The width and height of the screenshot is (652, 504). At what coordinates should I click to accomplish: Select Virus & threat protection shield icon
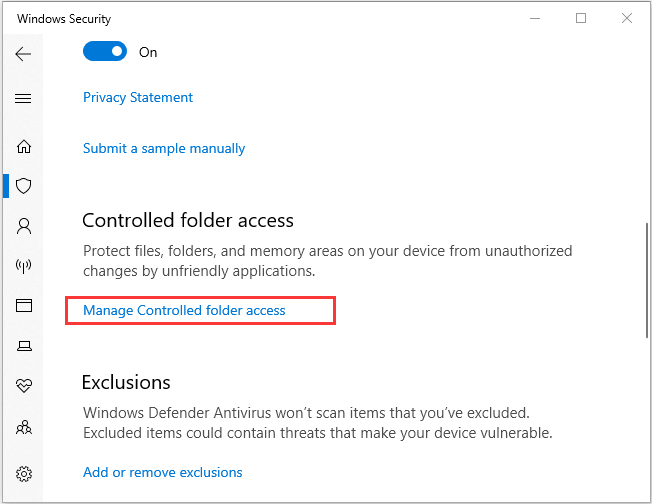24,186
